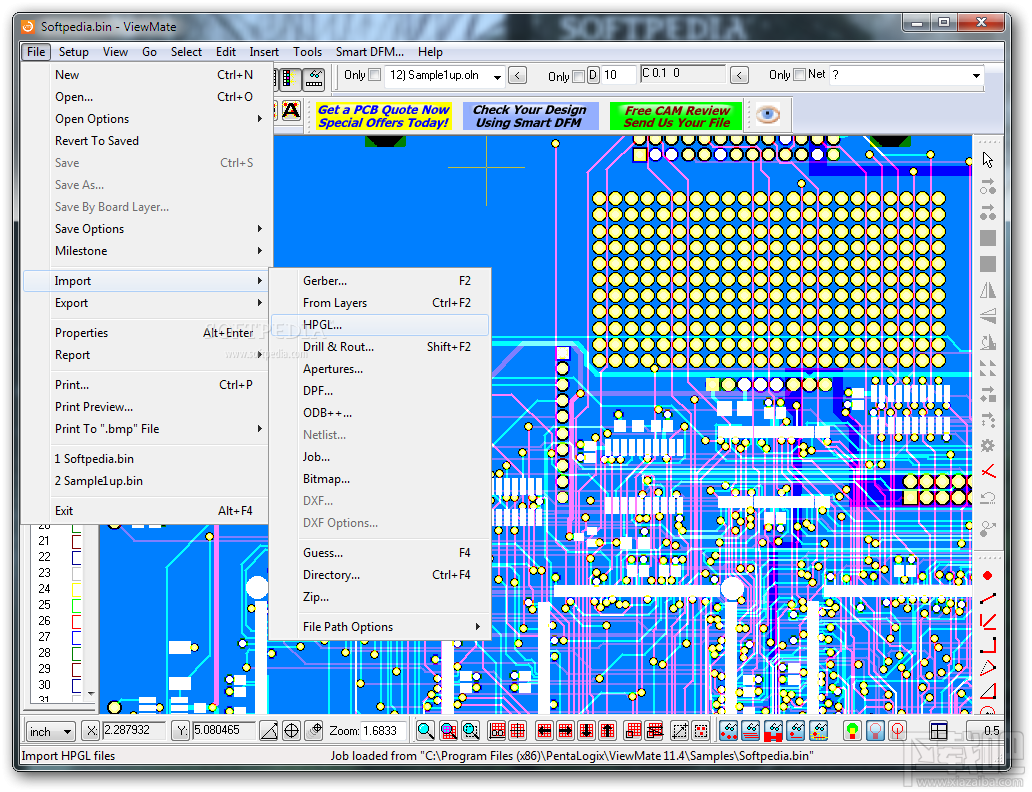The height and width of the screenshot is (792, 1032).
Task: Click the red dotted selection box icon
Action: (x=702, y=730)
